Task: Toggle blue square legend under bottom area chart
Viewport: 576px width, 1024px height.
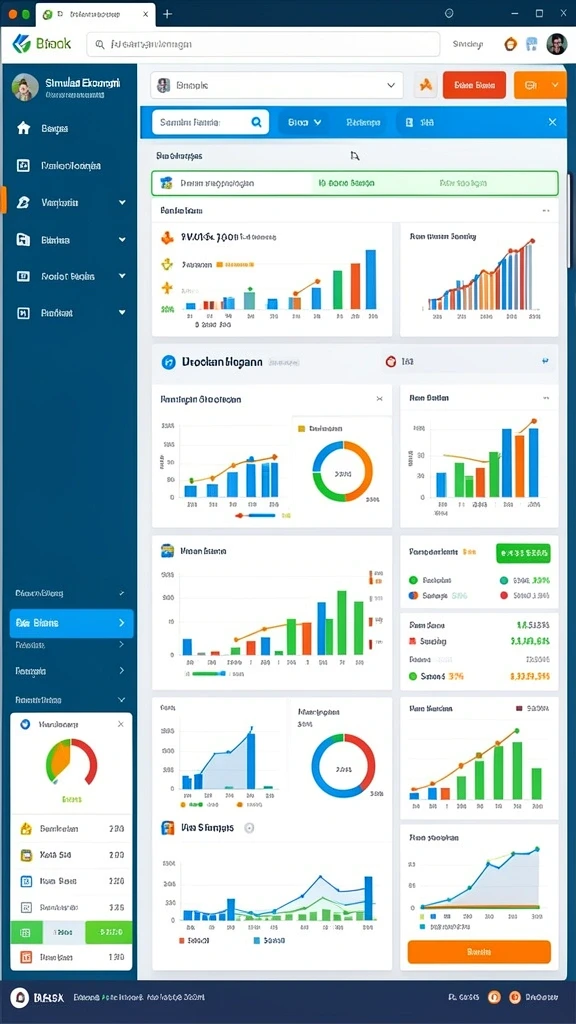Action: 257,940
